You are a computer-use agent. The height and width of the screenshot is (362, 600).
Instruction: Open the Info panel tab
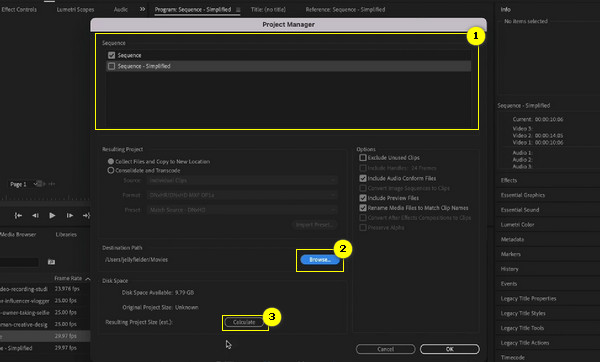coord(506,10)
